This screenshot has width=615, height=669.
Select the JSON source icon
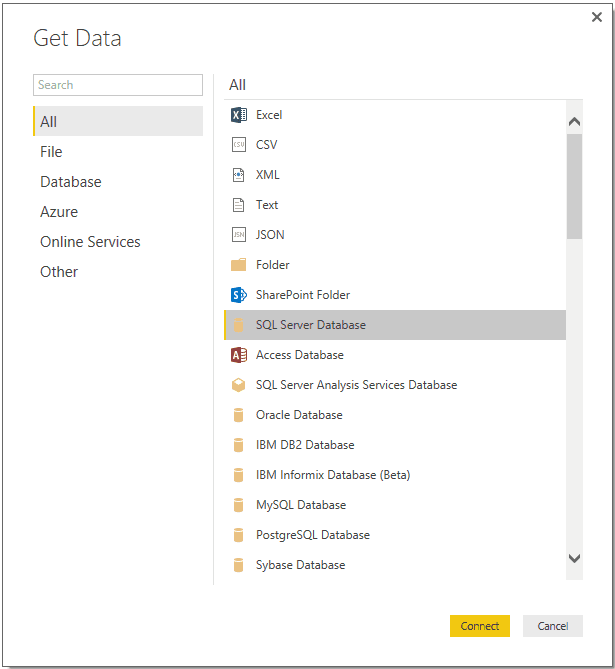(239, 235)
